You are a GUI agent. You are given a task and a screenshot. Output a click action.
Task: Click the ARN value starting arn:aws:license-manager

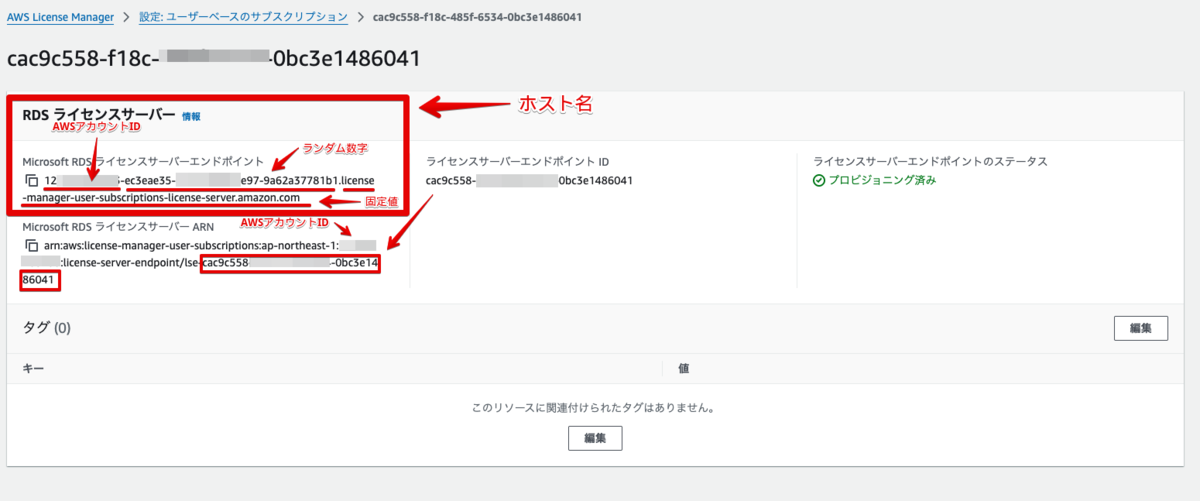tap(201, 264)
